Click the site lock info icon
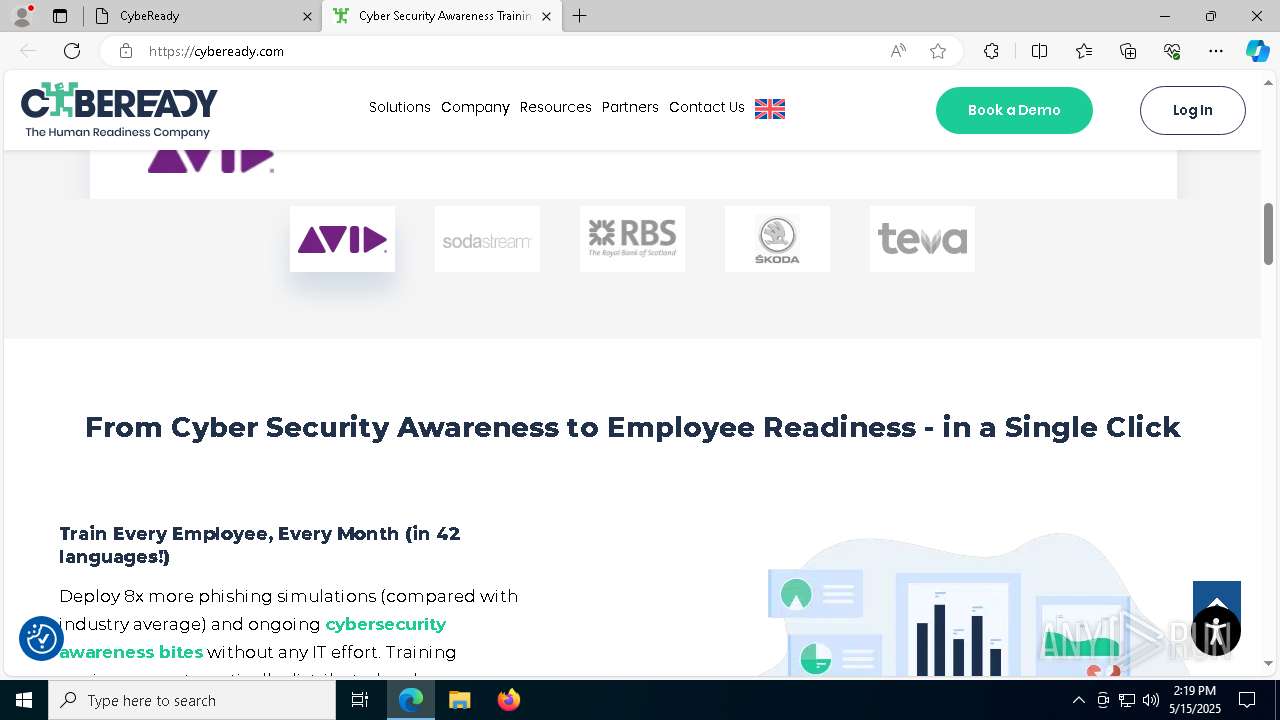 coord(126,51)
